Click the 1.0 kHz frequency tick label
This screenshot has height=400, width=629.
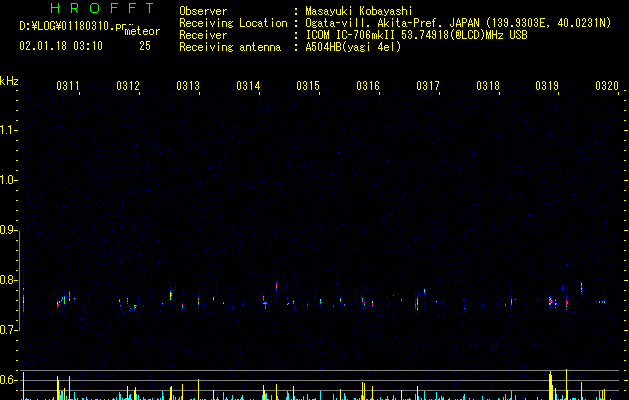pos(8,180)
